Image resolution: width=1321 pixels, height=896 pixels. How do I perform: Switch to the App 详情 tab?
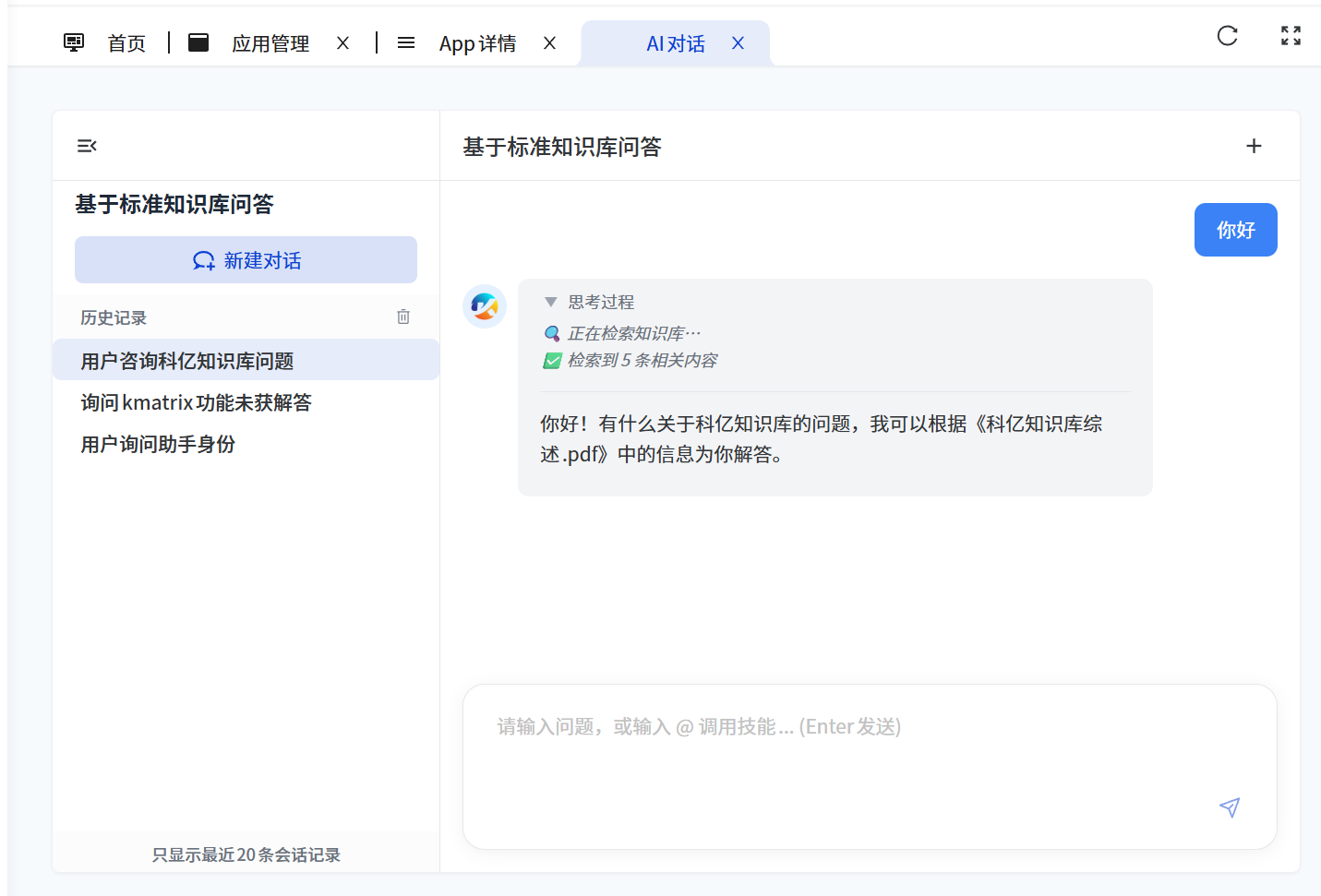click(x=477, y=43)
